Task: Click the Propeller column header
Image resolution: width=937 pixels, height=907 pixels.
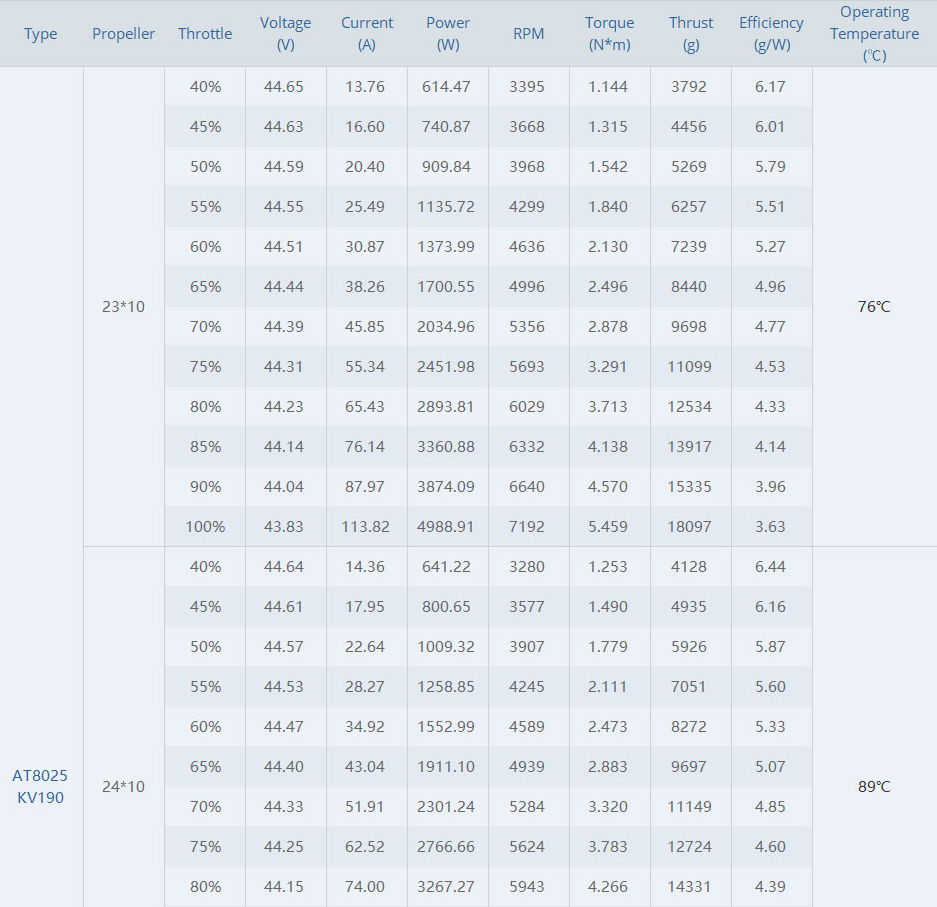Action: pos(123,33)
